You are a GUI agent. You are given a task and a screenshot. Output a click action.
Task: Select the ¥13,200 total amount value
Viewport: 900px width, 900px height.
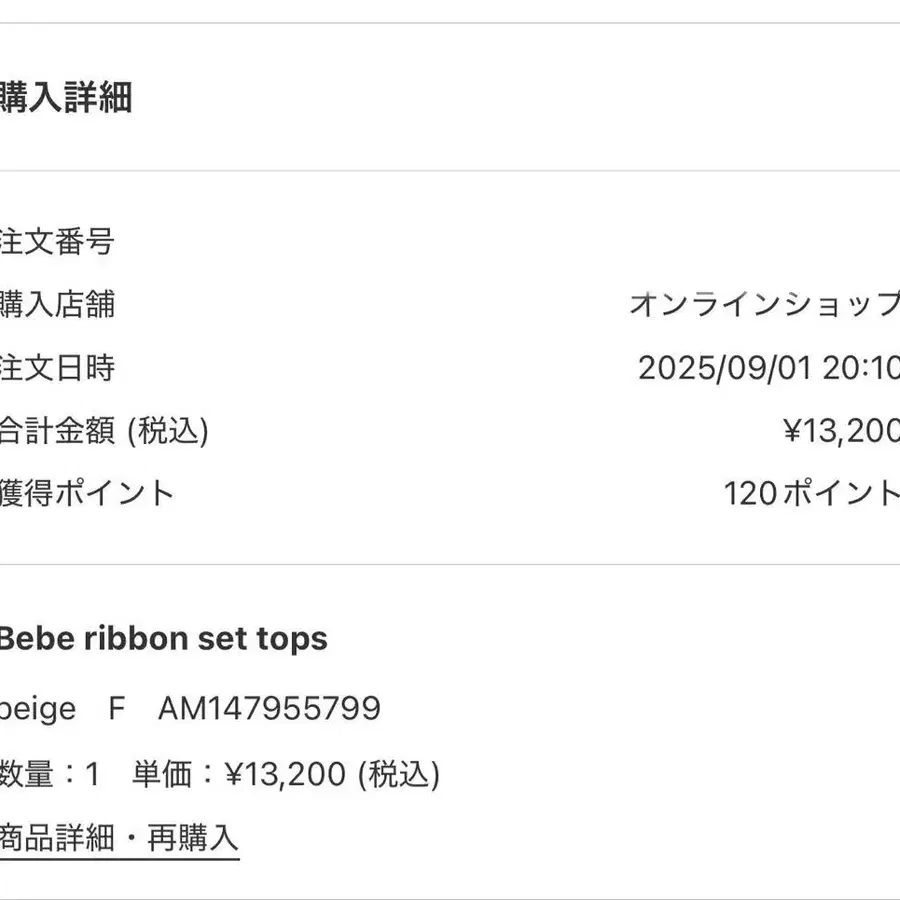pyautogui.click(x=840, y=431)
